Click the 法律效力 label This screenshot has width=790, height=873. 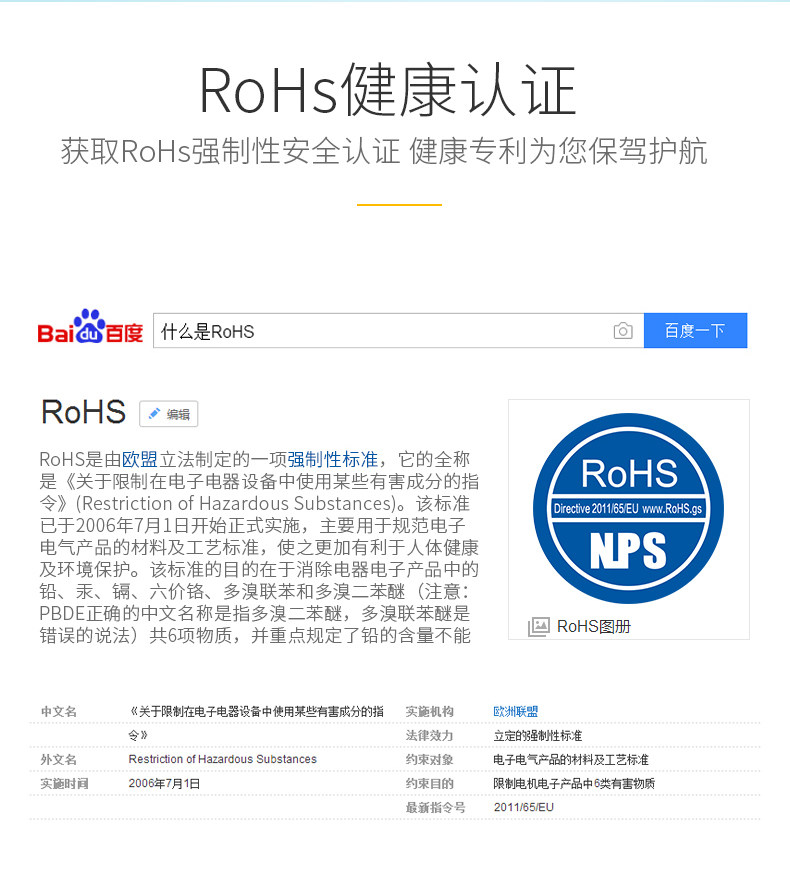point(429,735)
